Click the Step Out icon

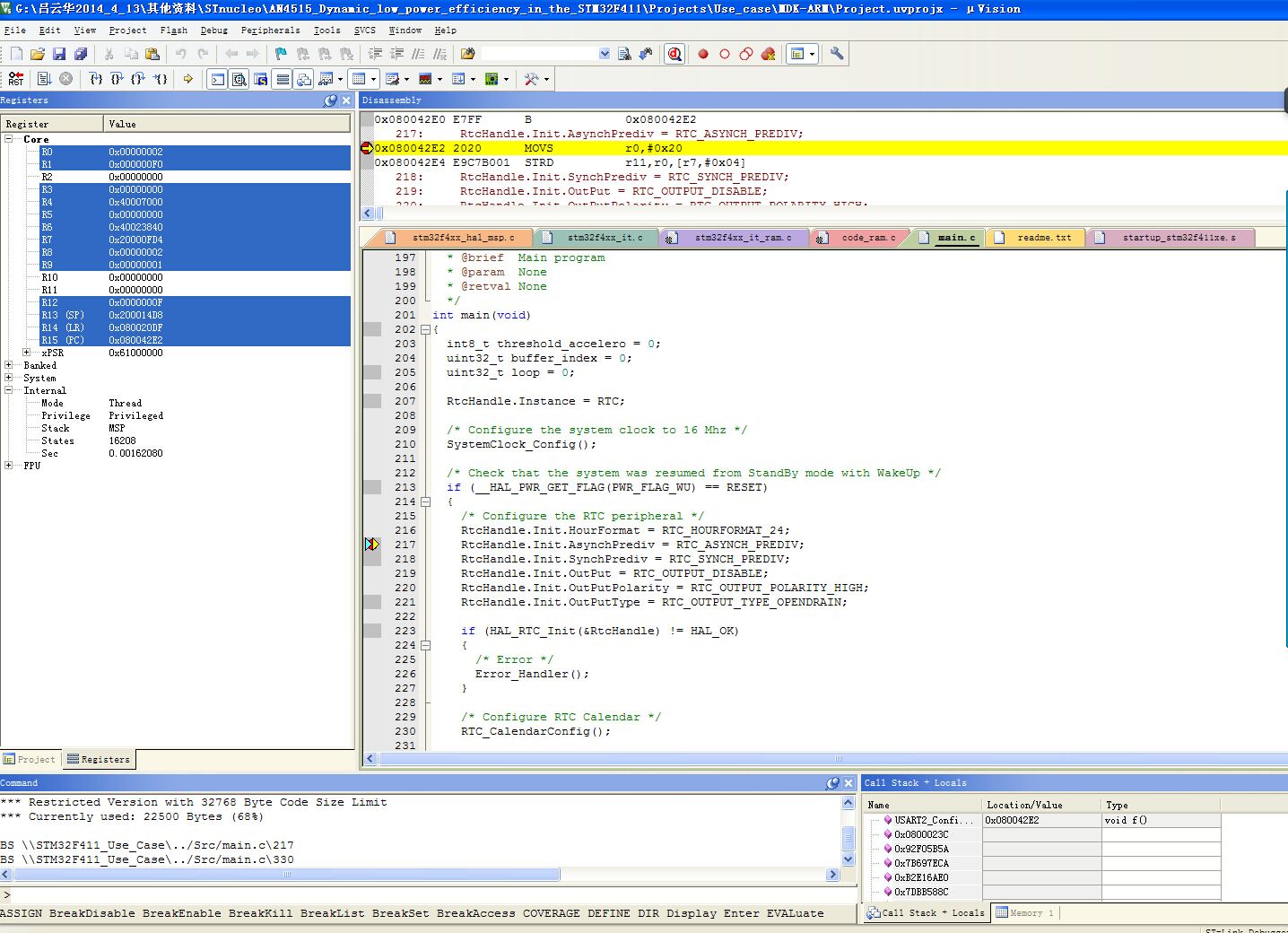point(138,79)
